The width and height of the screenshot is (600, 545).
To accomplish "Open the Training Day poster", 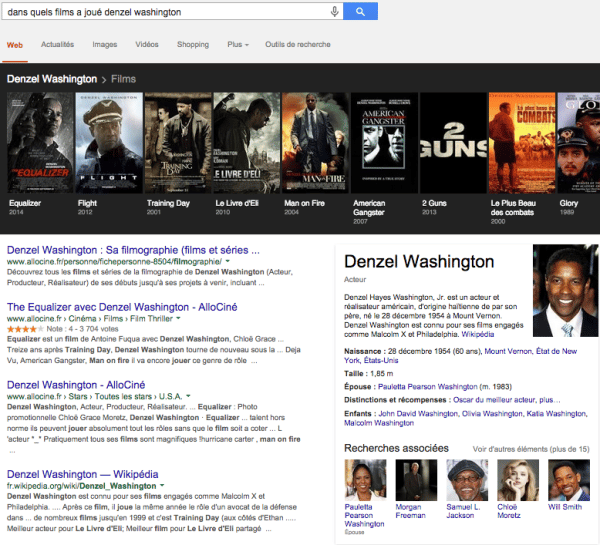I will pos(178,142).
